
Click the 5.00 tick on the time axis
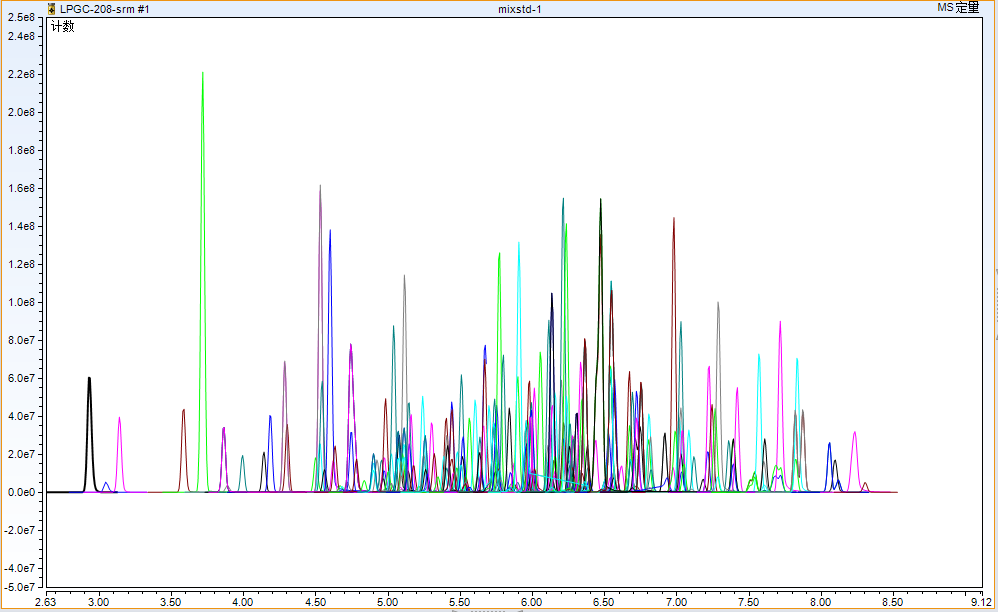pyautogui.click(x=388, y=602)
